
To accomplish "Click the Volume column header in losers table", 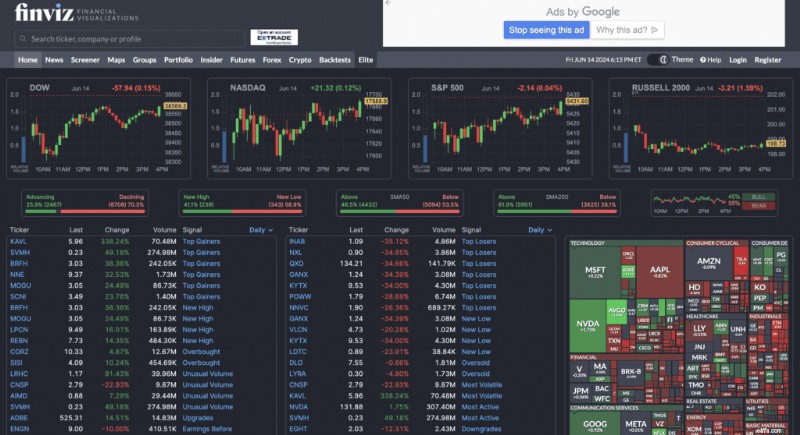I will coord(443,230).
